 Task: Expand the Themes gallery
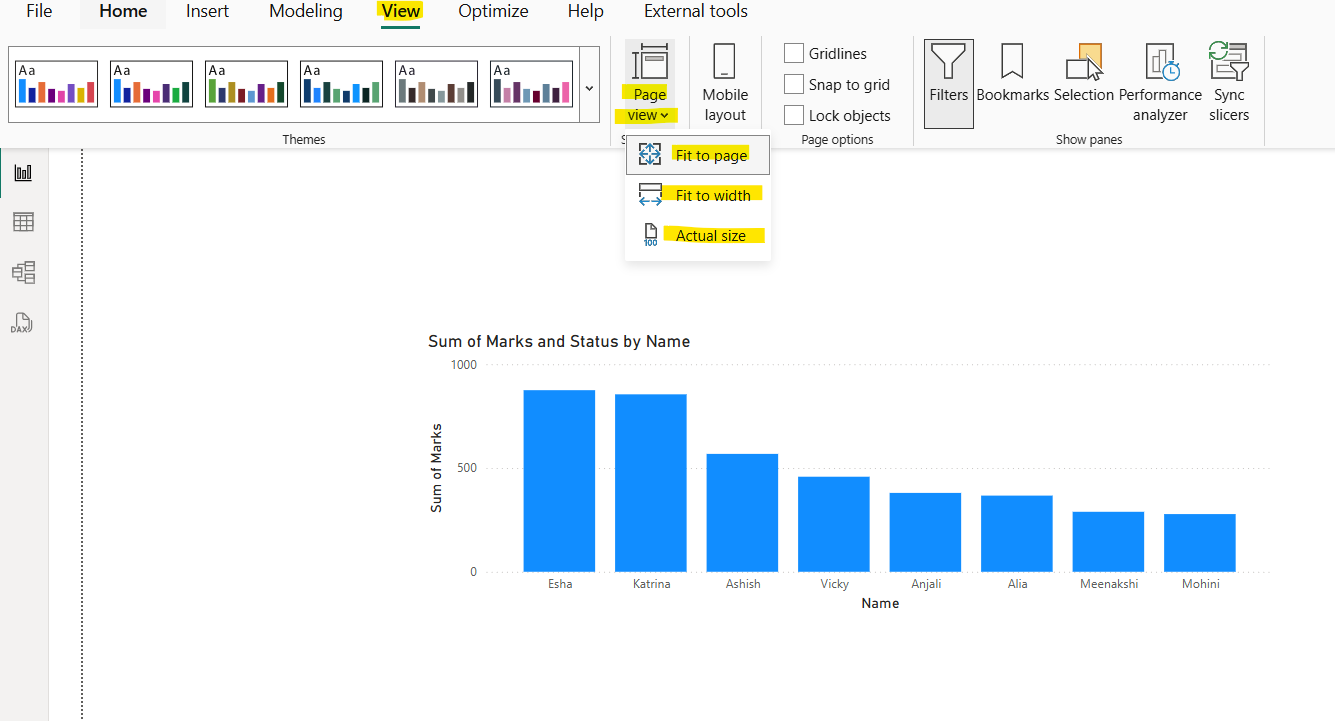(x=589, y=87)
